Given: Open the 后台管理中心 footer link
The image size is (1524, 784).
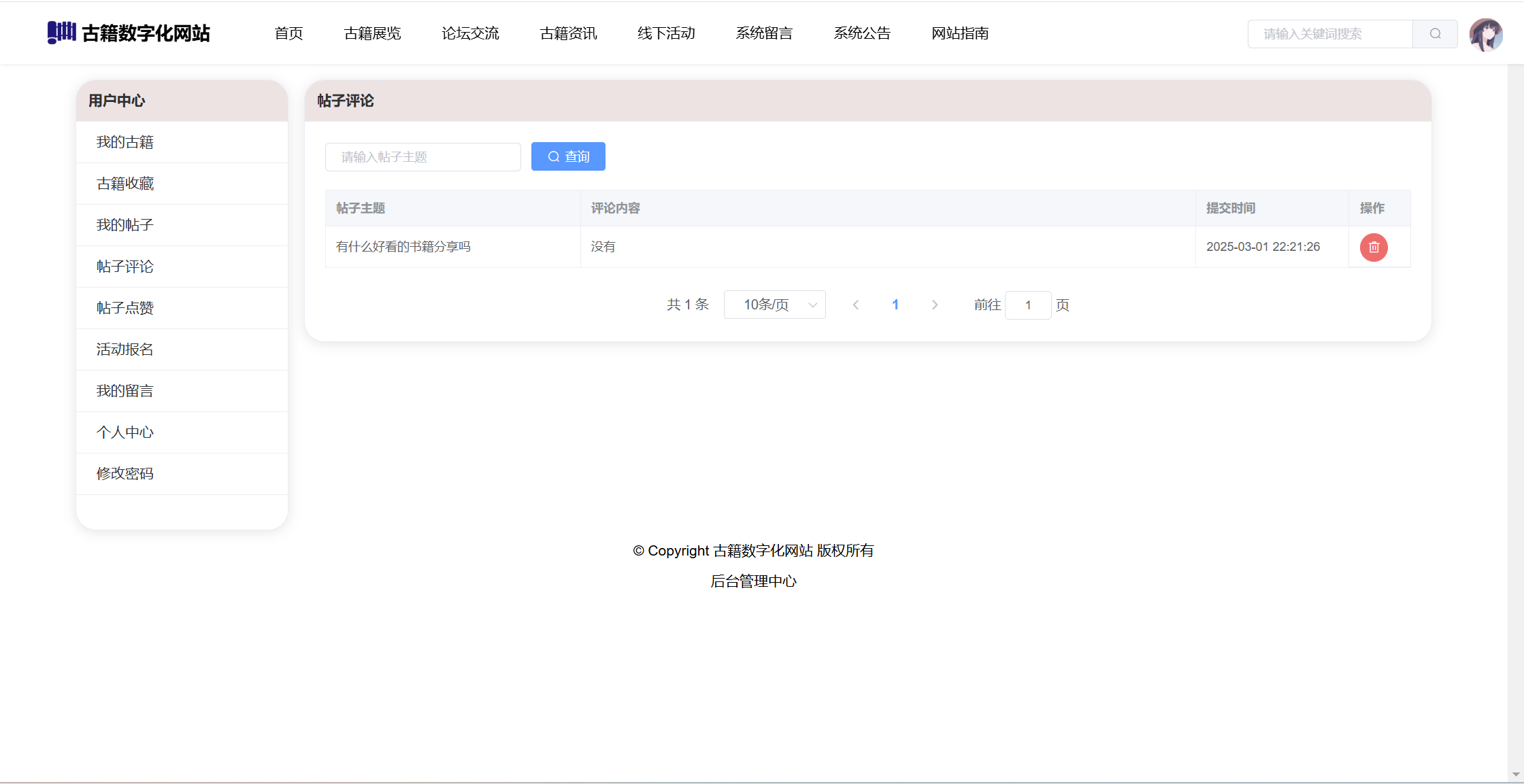Looking at the screenshot, I should pos(753,581).
